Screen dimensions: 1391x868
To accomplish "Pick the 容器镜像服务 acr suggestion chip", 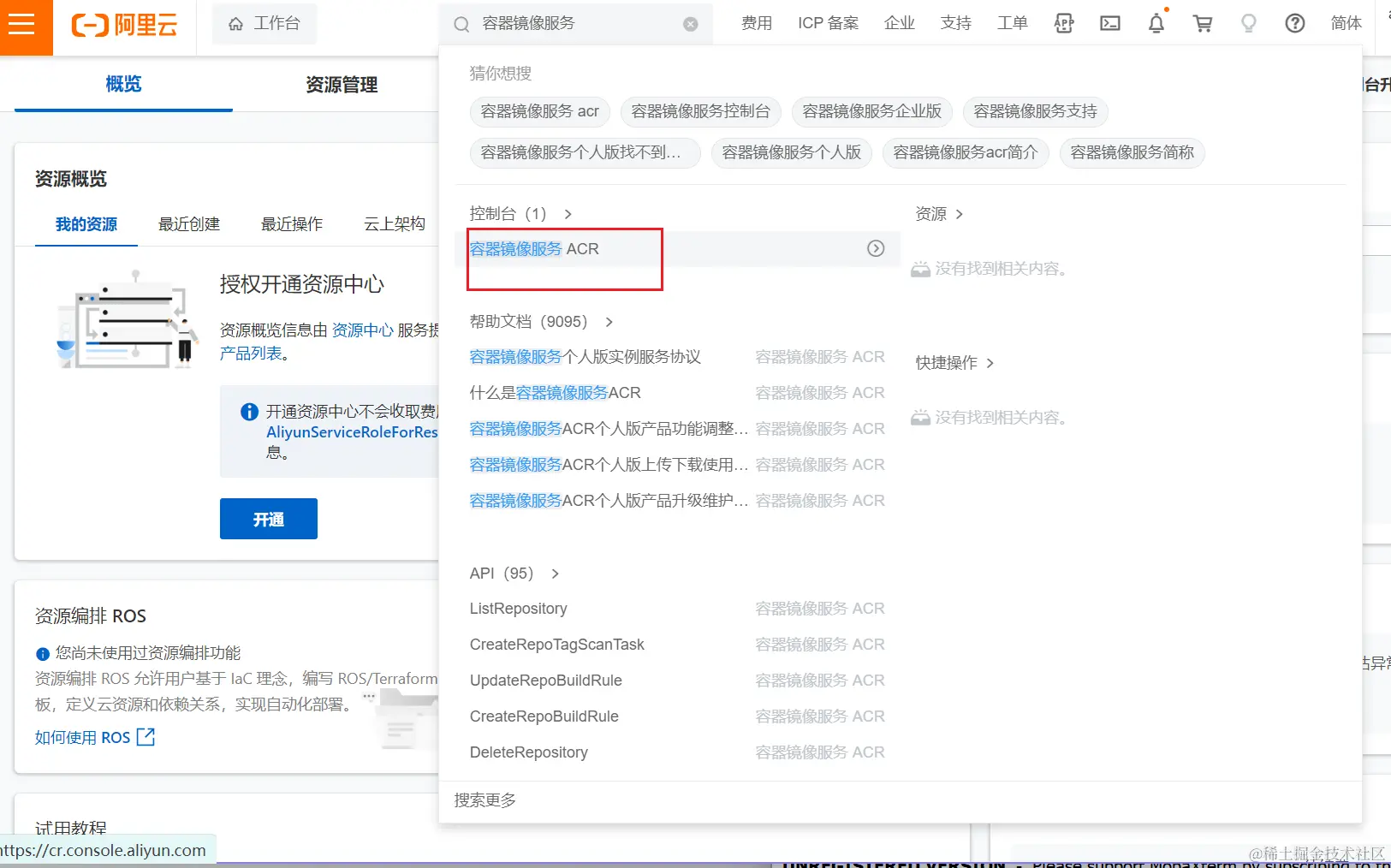I will coord(540,111).
